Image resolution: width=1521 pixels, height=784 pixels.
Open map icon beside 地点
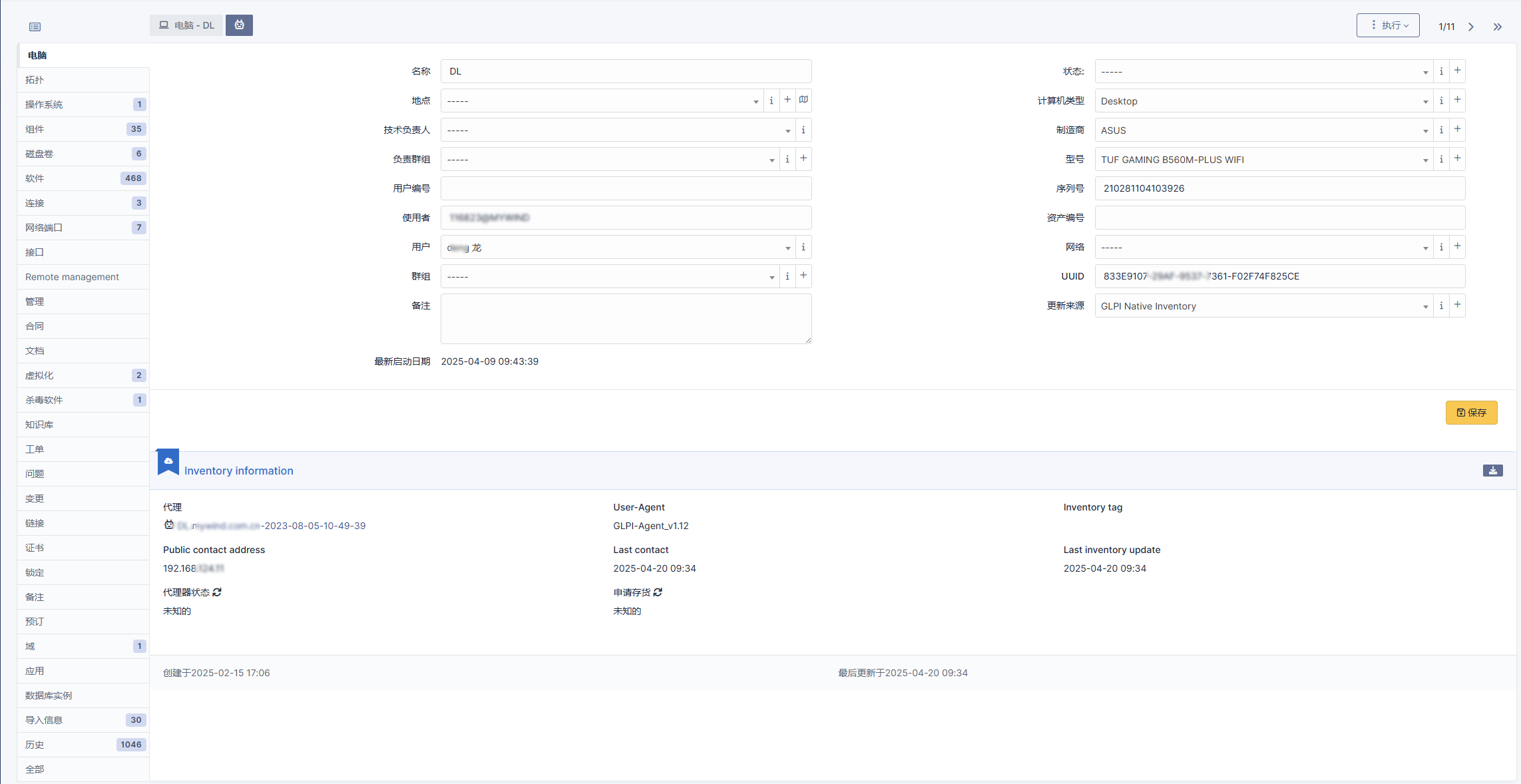[803, 100]
